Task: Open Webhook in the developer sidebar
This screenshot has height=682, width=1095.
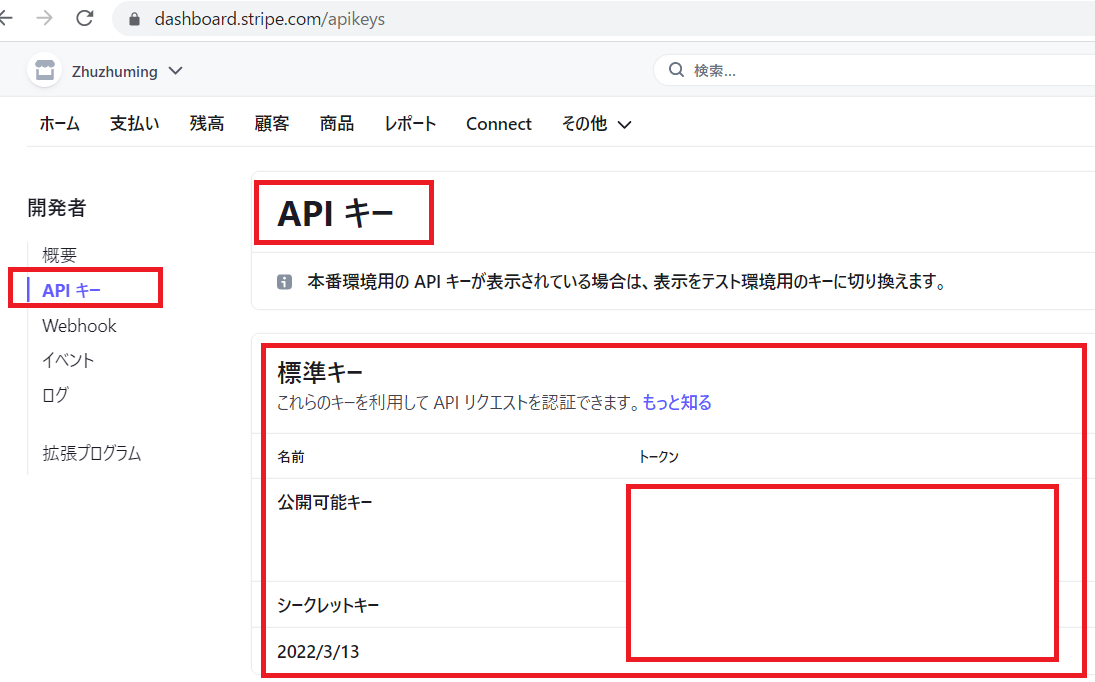Action: pyautogui.click(x=79, y=326)
